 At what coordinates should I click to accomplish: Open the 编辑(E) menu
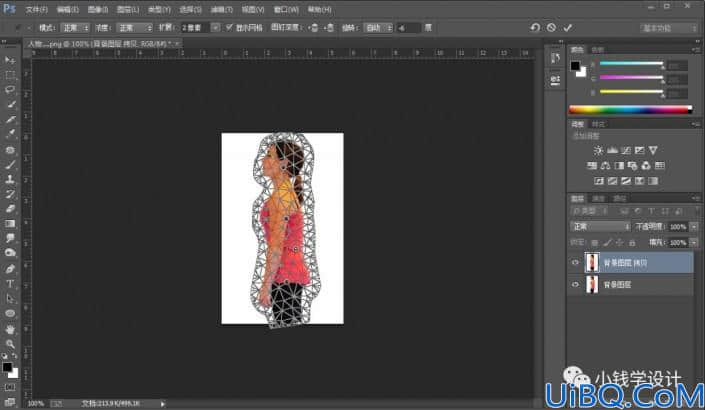tap(67, 9)
